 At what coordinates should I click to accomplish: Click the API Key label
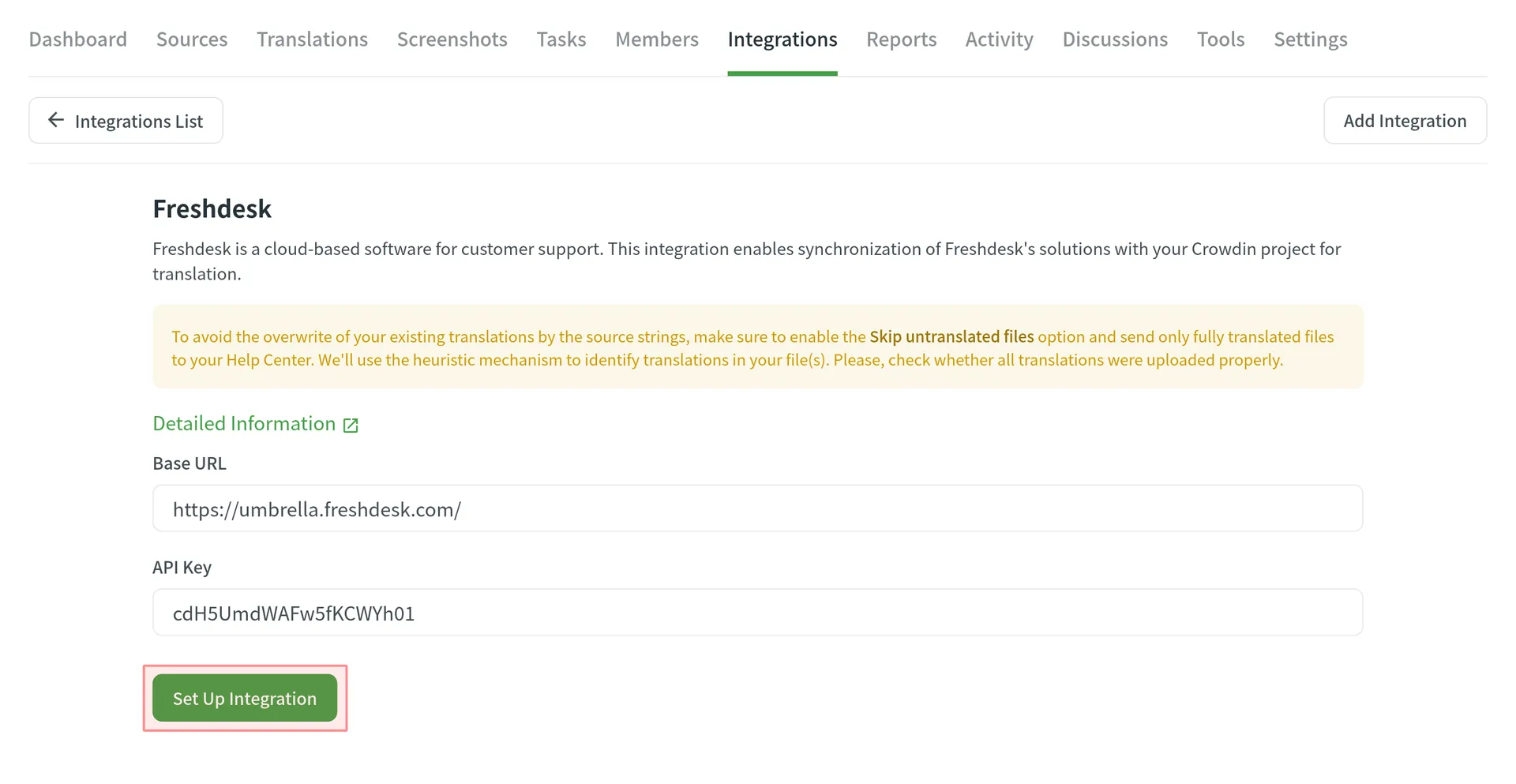182,568
